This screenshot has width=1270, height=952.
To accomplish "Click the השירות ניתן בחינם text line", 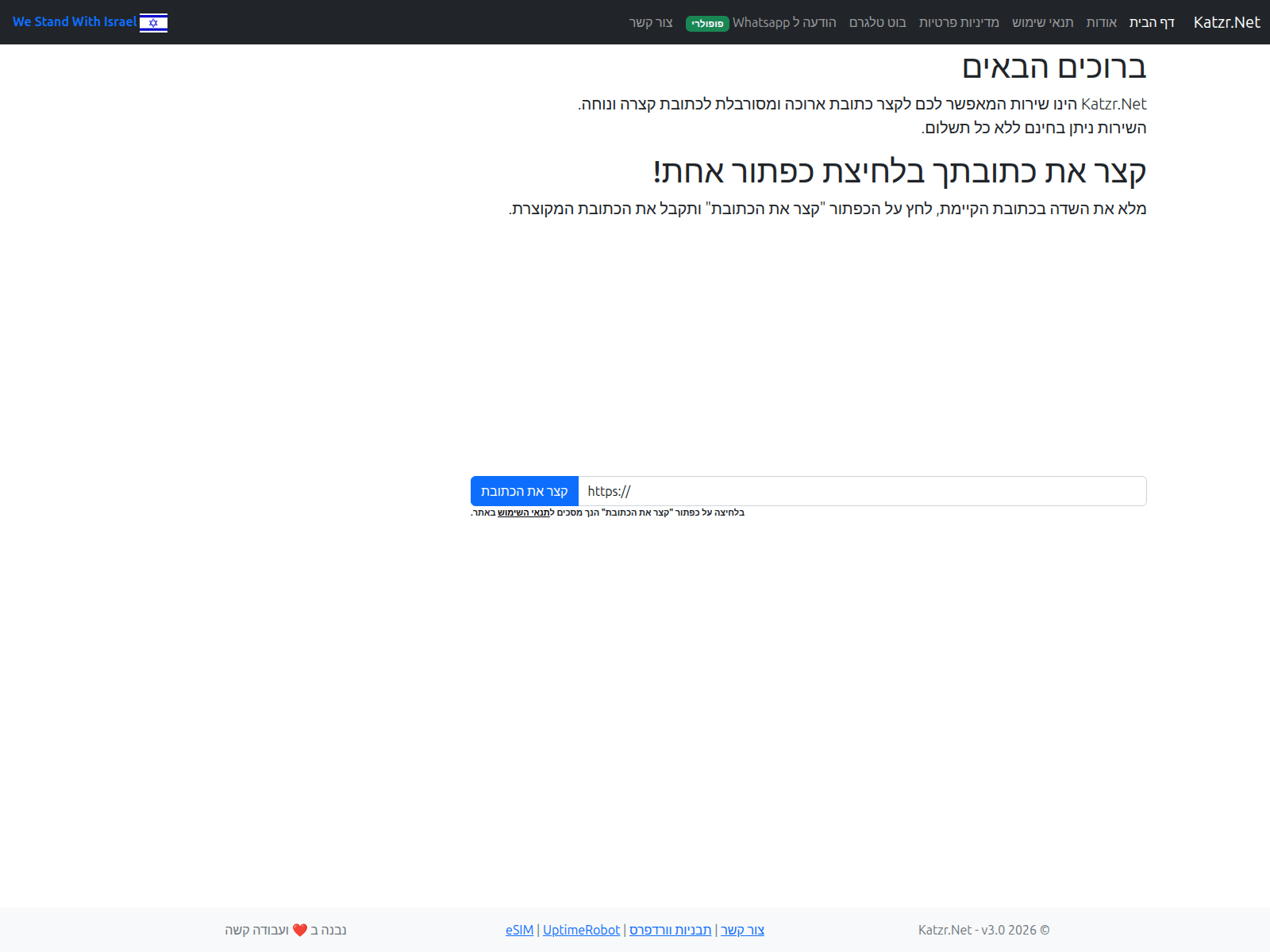I will pos(1034,128).
